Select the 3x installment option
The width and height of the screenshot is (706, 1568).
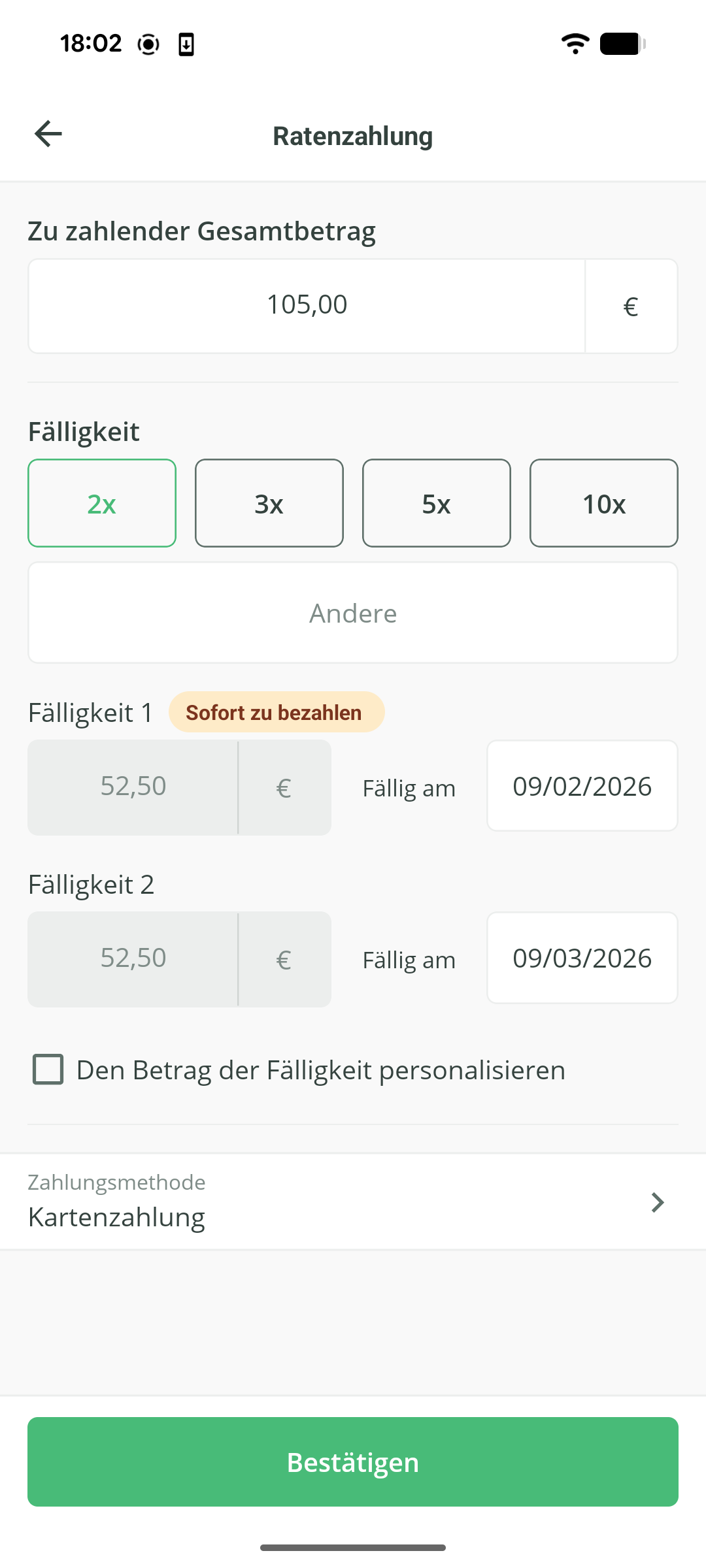(269, 503)
